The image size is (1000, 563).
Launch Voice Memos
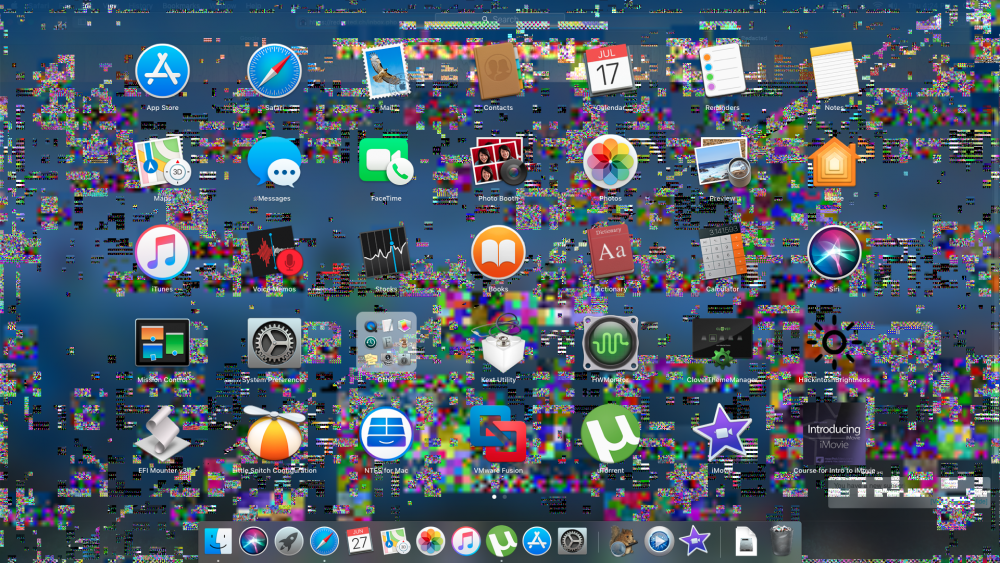pyautogui.click(x=274, y=252)
